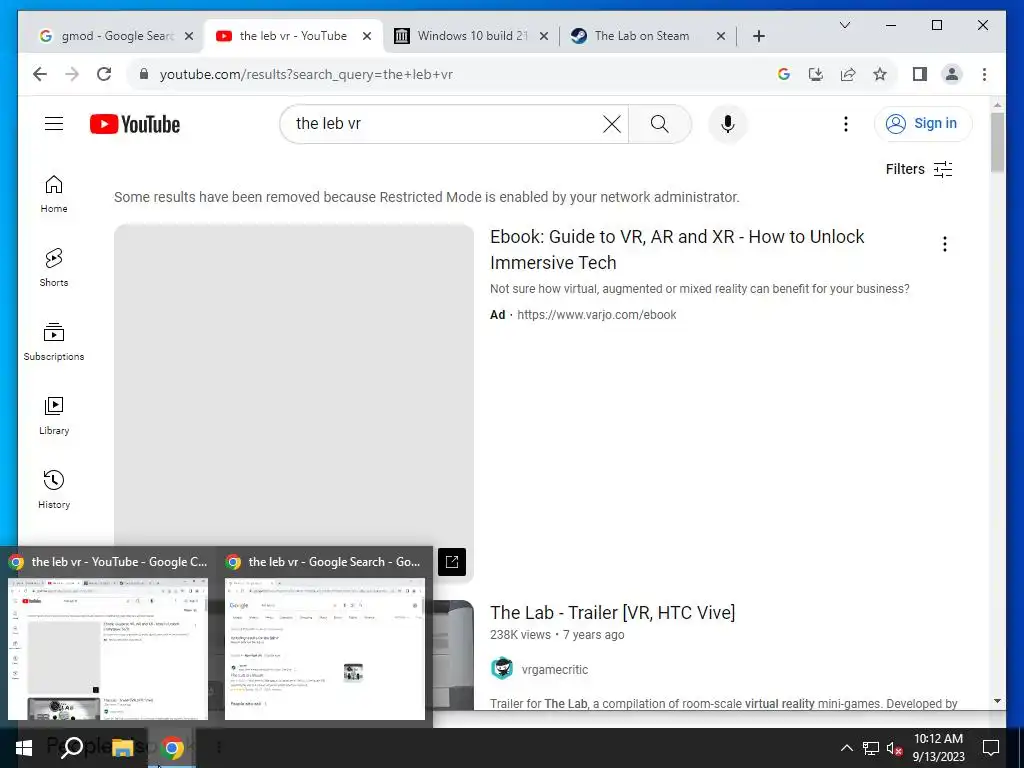Click the YouTube logo
This screenshot has height=768, width=1024.
click(x=135, y=123)
